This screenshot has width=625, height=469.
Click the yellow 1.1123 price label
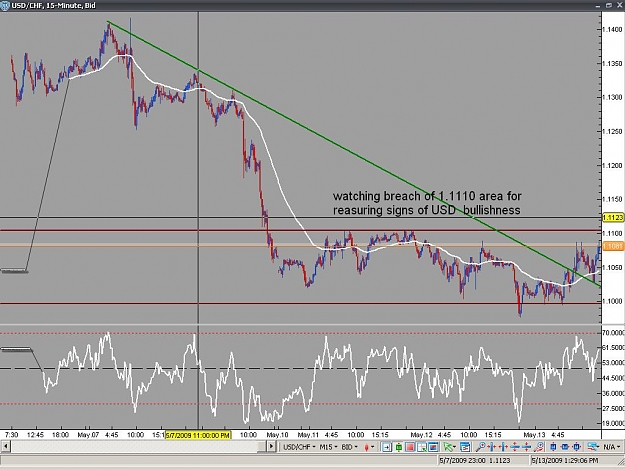tap(613, 218)
